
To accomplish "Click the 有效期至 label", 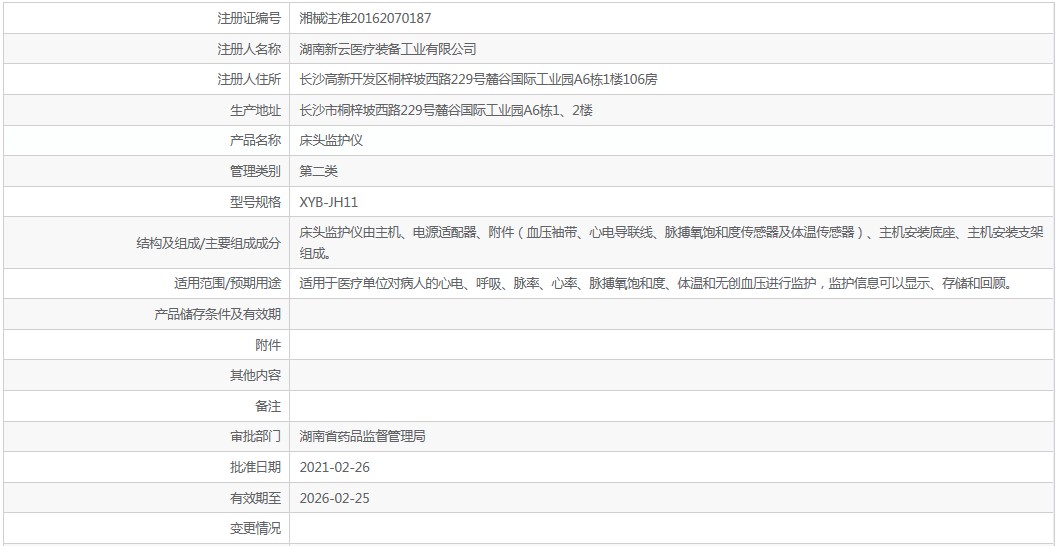I will (255, 498).
